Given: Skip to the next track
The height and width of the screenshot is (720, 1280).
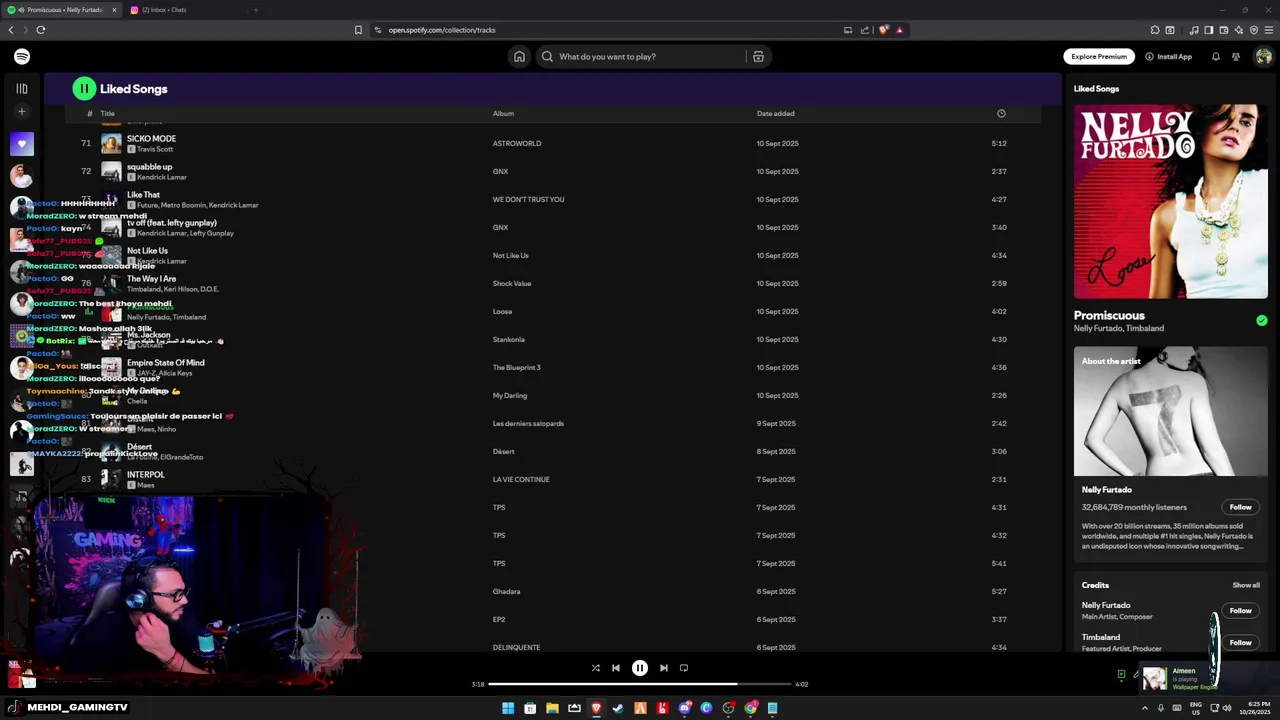Looking at the screenshot, I should [x=663, y=668].
